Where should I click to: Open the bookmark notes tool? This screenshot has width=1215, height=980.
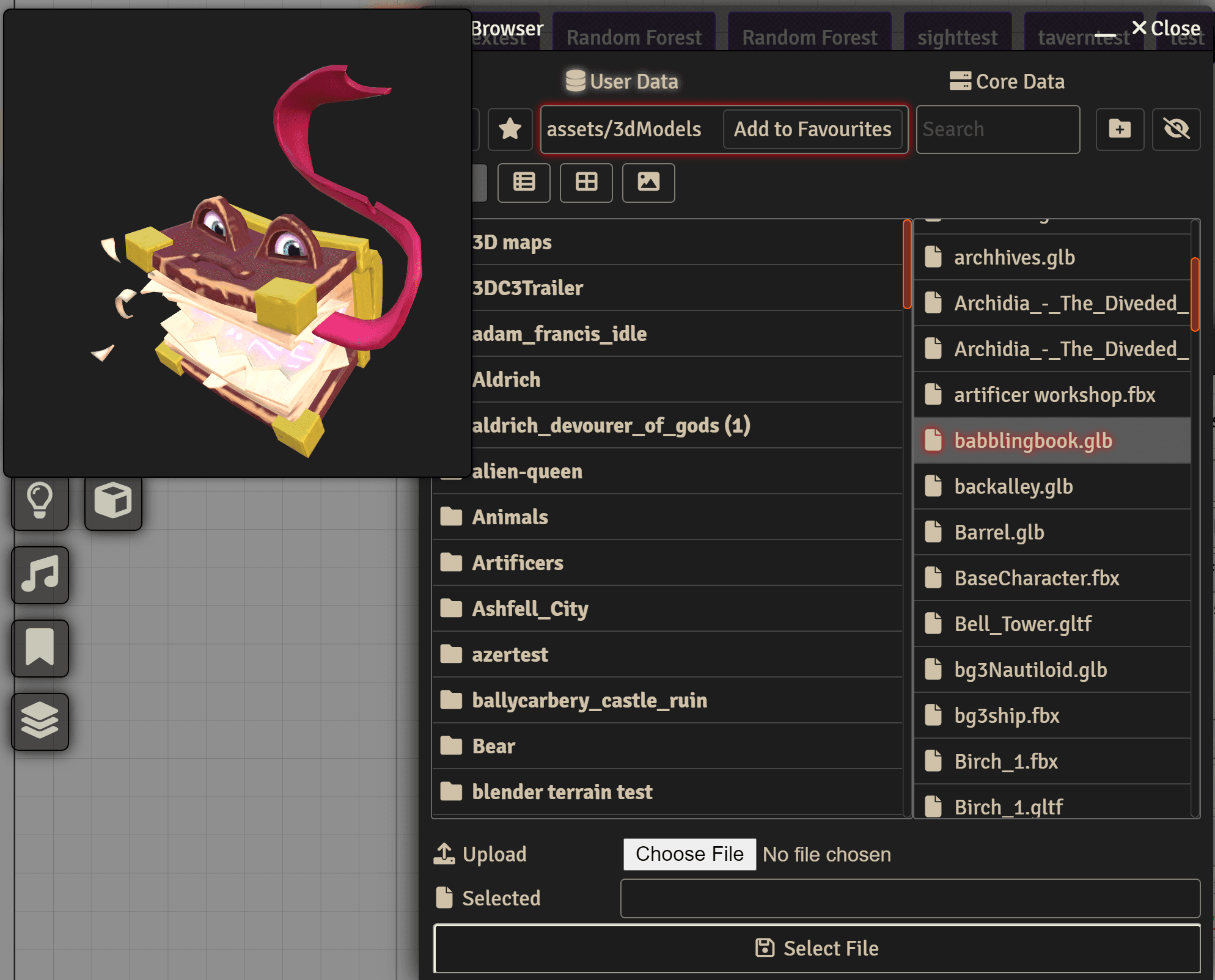tap(40, 648)
